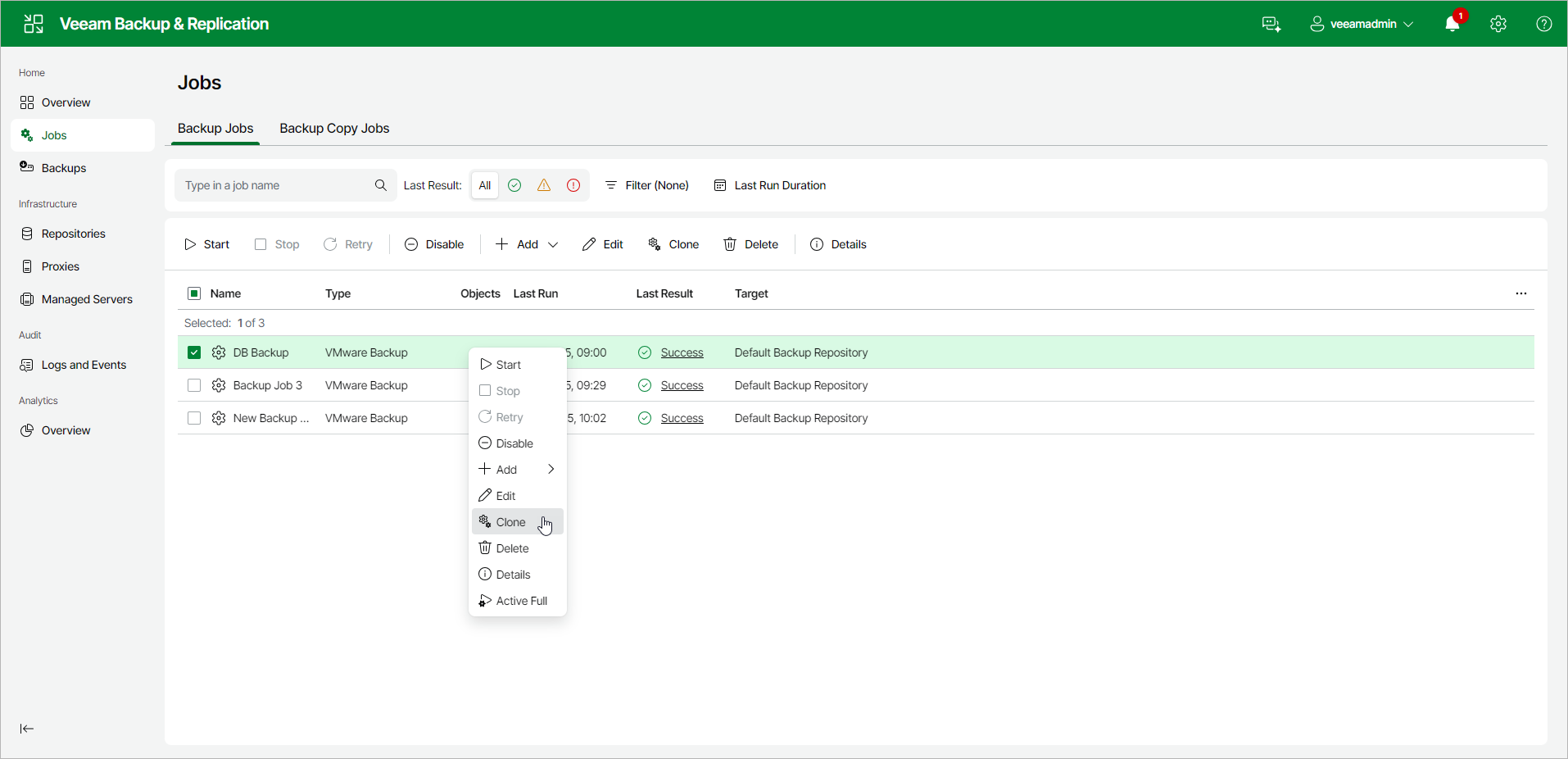Open column options ellipsis menu
The height and width of the screenshot is (759, 1568).
click(1521, 293)
